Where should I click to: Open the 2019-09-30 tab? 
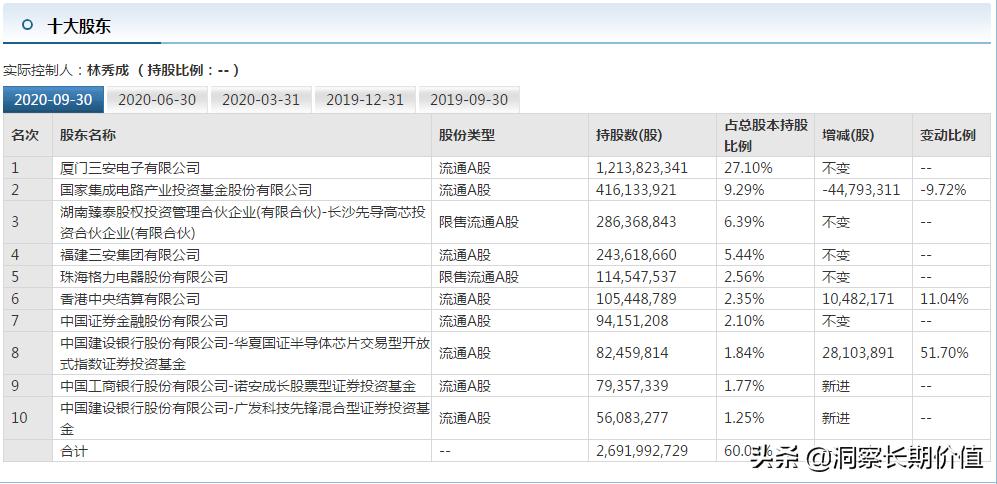[469, 100]
